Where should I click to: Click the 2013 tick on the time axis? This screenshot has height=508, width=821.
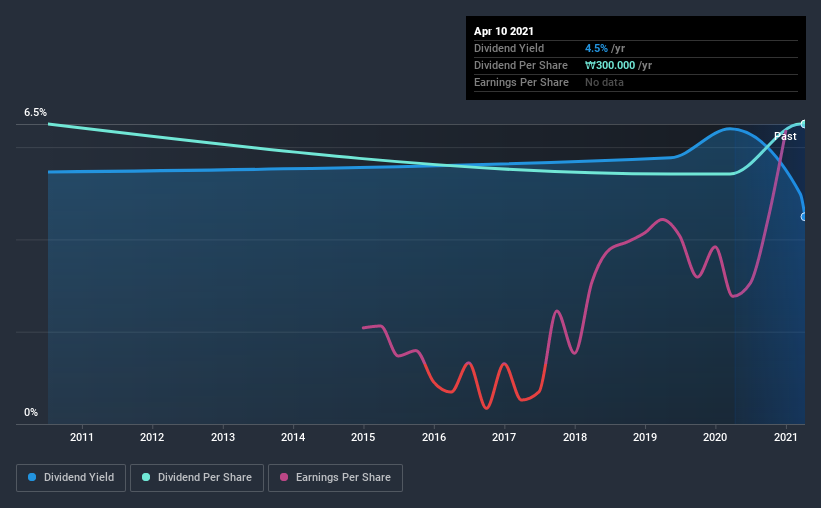[x=223, y=437]
